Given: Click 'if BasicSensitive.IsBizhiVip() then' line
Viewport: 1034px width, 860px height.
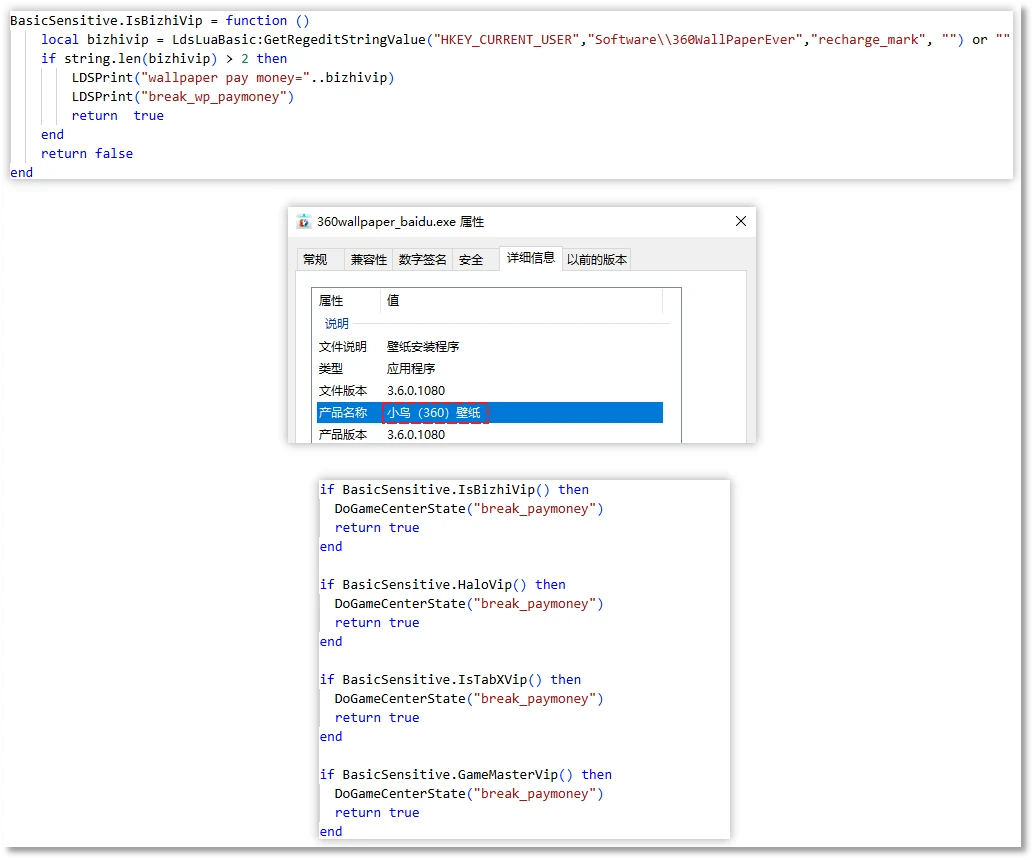Looking at the screenshot, I should point(454,489).
